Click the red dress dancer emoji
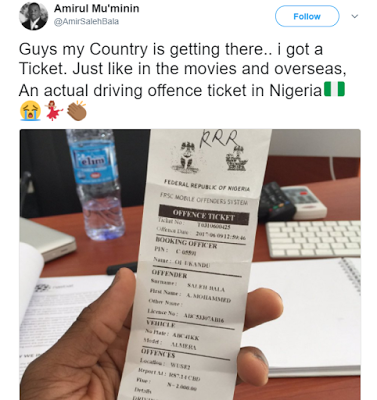 coord(53,111)
